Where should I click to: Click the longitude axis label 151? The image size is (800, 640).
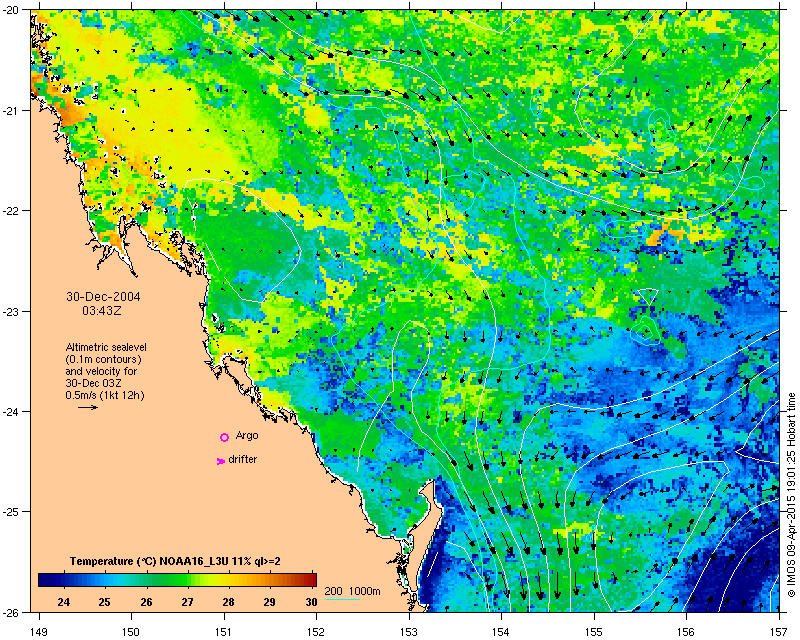pyautogui.click(x=224, y=631)
